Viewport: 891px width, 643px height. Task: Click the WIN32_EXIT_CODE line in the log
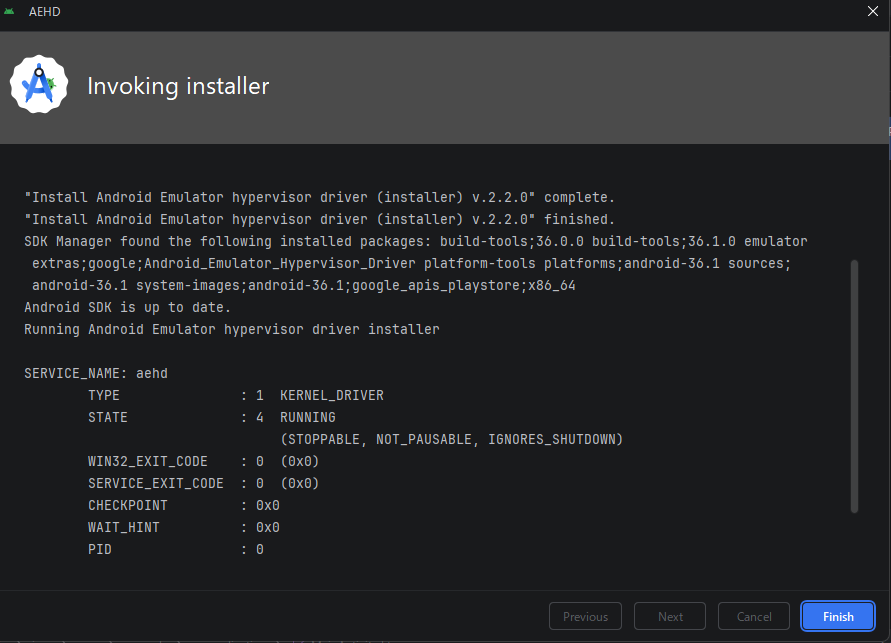(203, 461)
